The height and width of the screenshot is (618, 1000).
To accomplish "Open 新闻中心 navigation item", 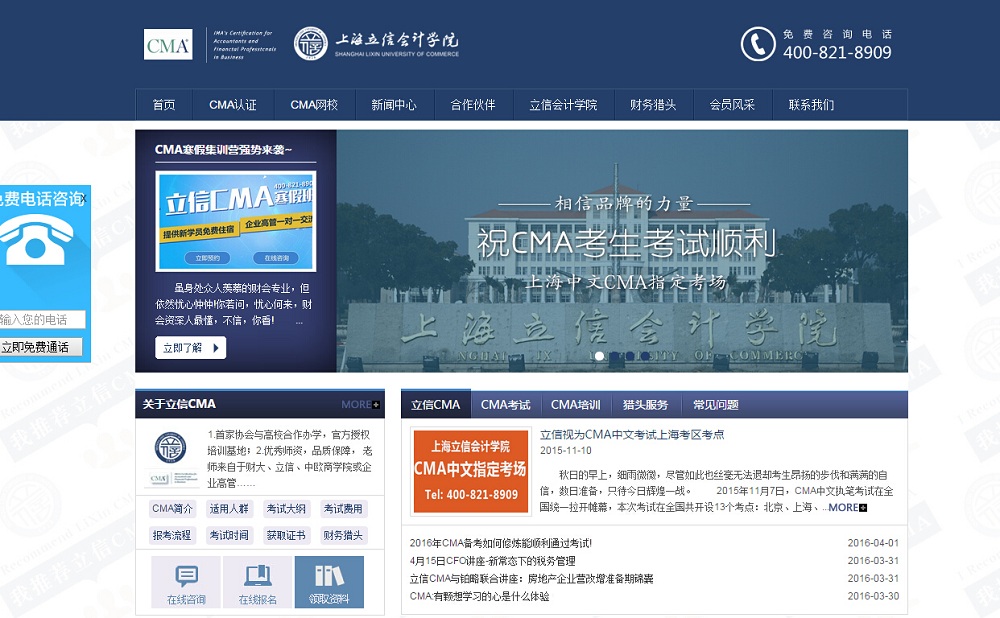I will [x=394, y=105].
